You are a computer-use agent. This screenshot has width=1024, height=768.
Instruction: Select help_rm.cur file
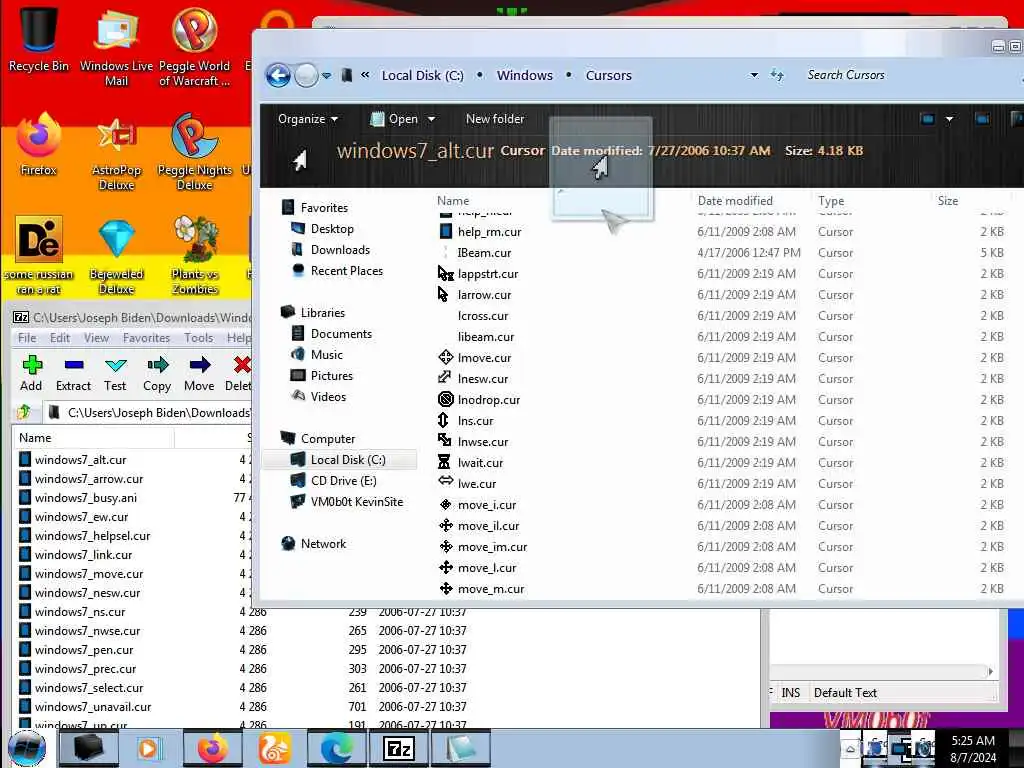pyautogui.click(x=489, y=232)
